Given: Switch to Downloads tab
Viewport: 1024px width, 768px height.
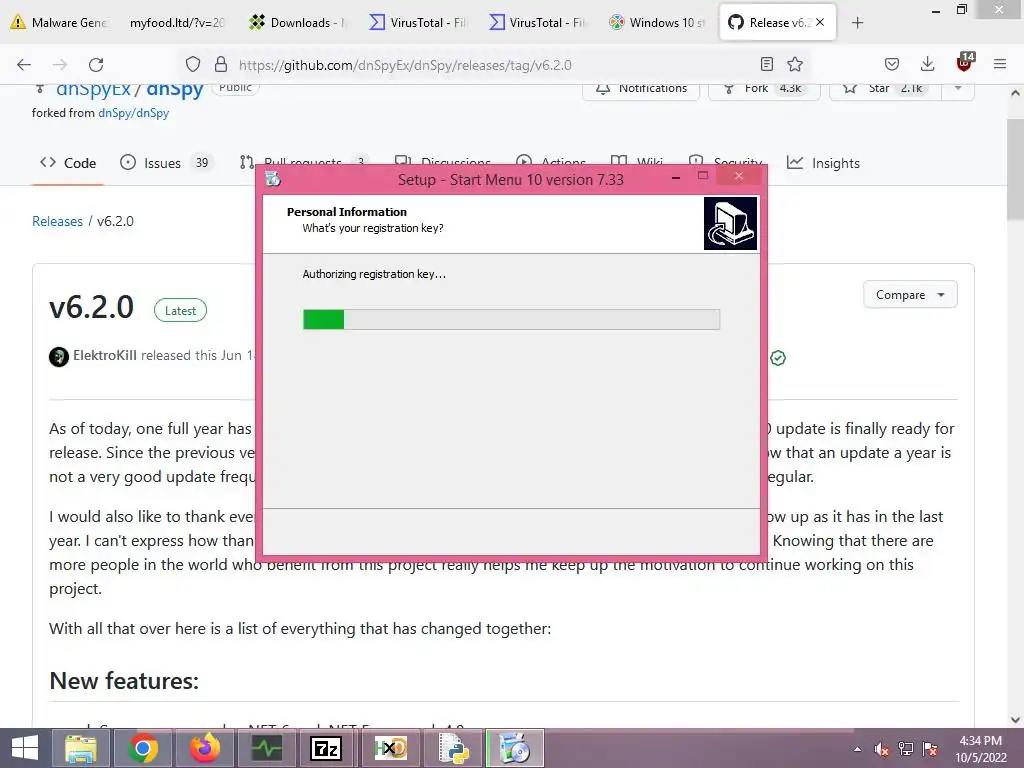Looking at the screenshot, I should (297, 23).
